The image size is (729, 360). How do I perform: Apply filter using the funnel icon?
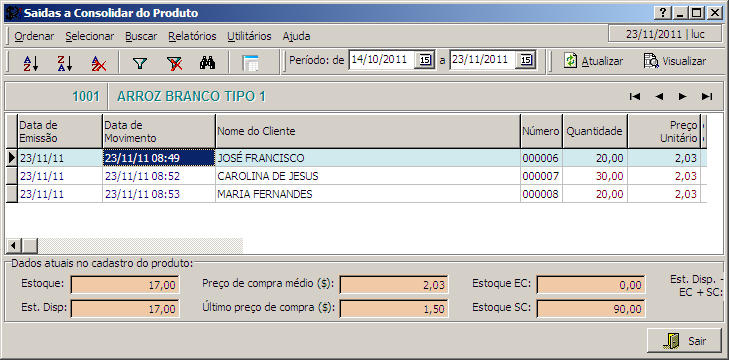[x=139, y=62]
